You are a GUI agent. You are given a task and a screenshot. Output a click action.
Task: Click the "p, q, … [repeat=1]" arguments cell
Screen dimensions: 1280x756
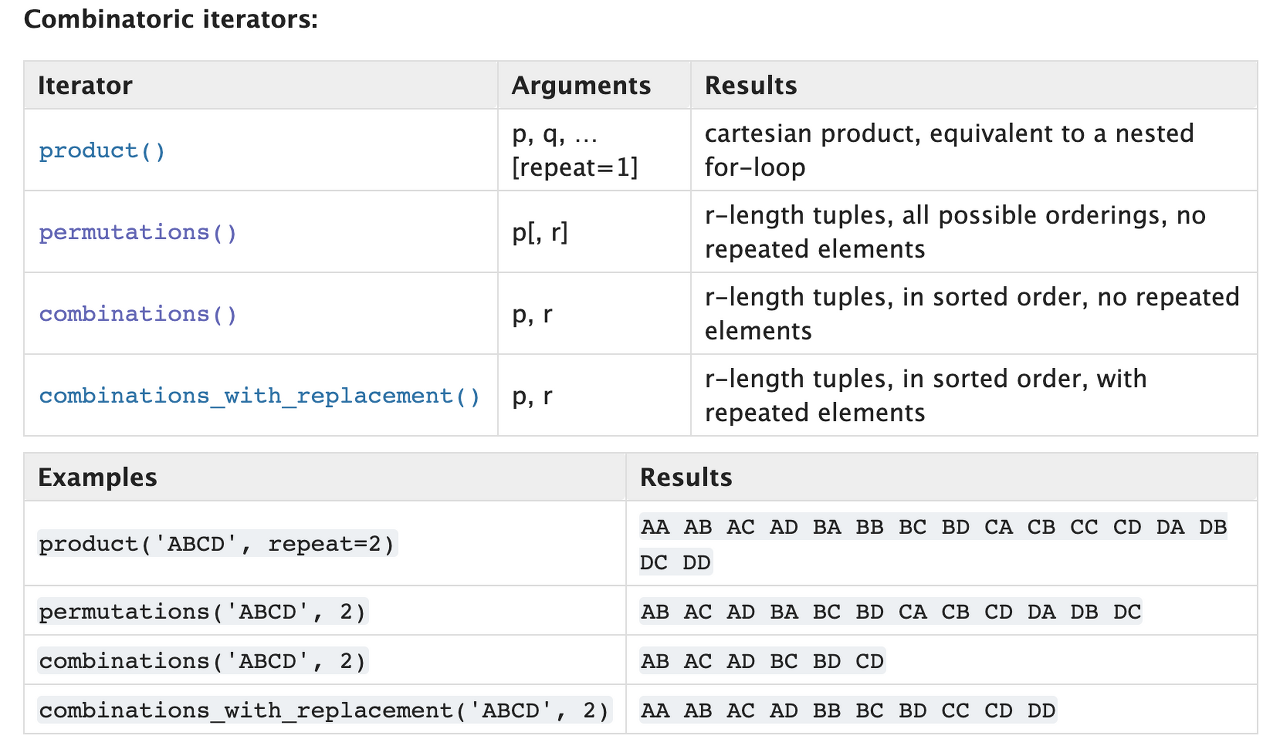pyautogui.click(x=574, y=150)
